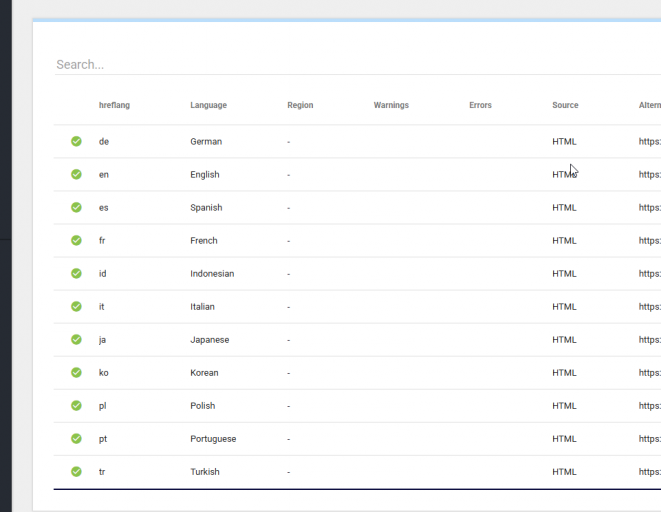
Task: Click green check icon for French row
Action: (76, 240)
